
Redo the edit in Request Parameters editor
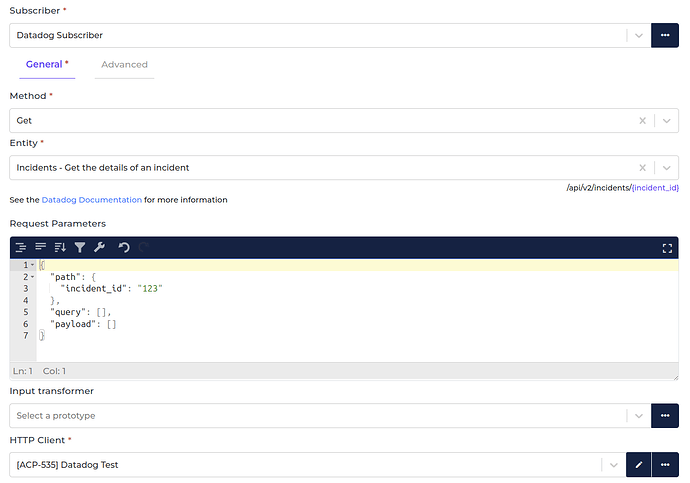point(143,247)
